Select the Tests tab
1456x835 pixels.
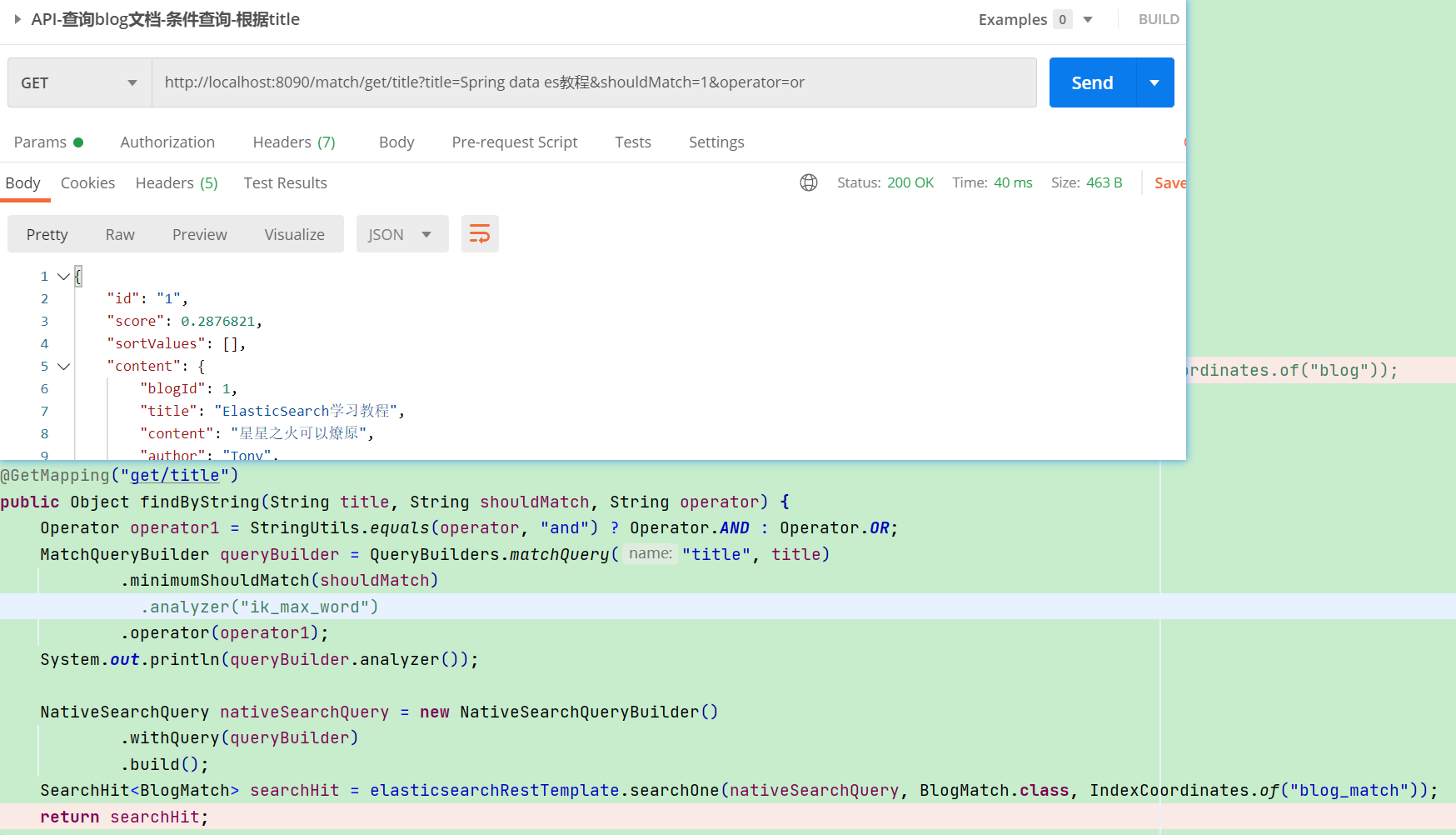[x=632, y=142]
